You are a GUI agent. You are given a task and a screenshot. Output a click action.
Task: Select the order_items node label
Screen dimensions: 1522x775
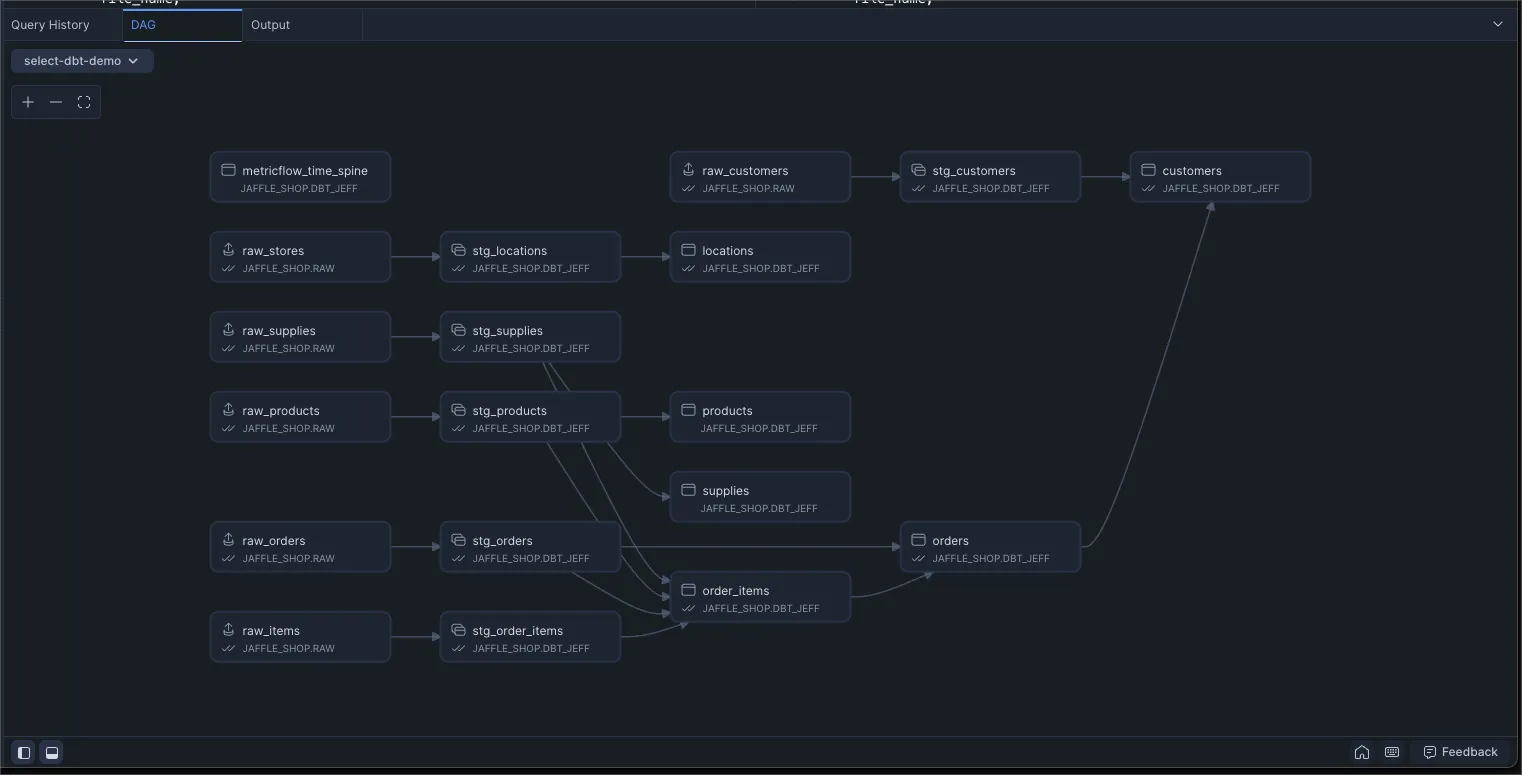click(736, 591)
